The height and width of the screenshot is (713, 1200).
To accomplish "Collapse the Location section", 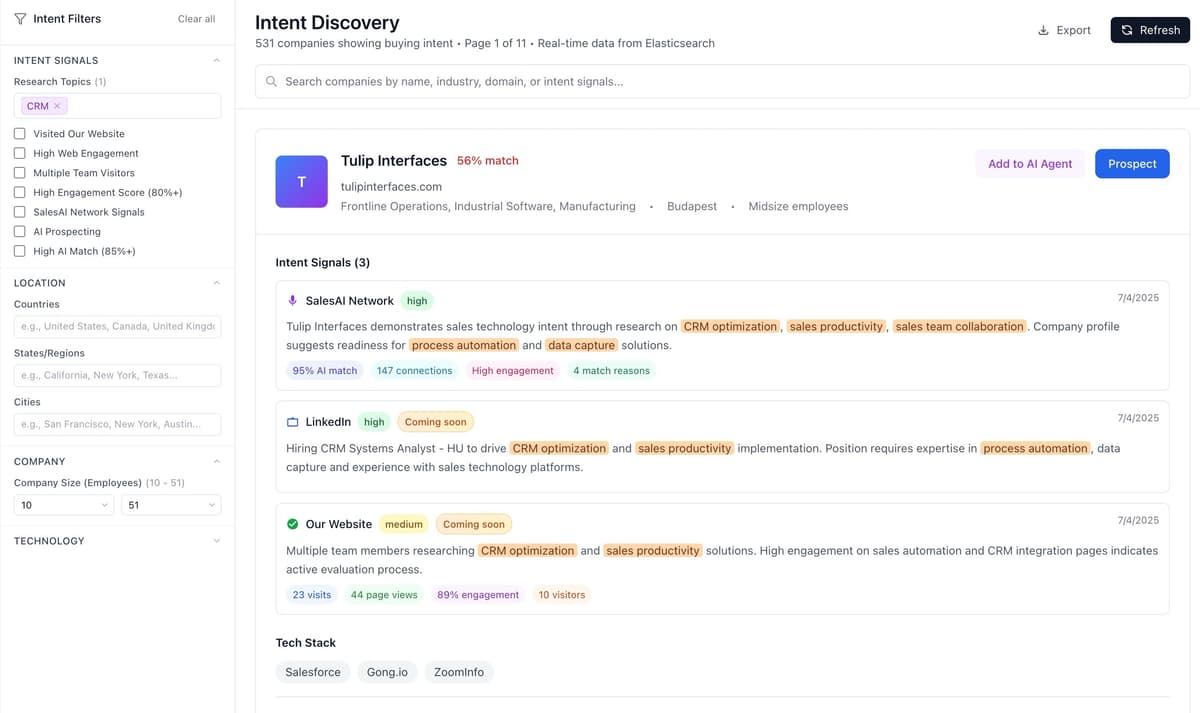I will tap(216, 282).
